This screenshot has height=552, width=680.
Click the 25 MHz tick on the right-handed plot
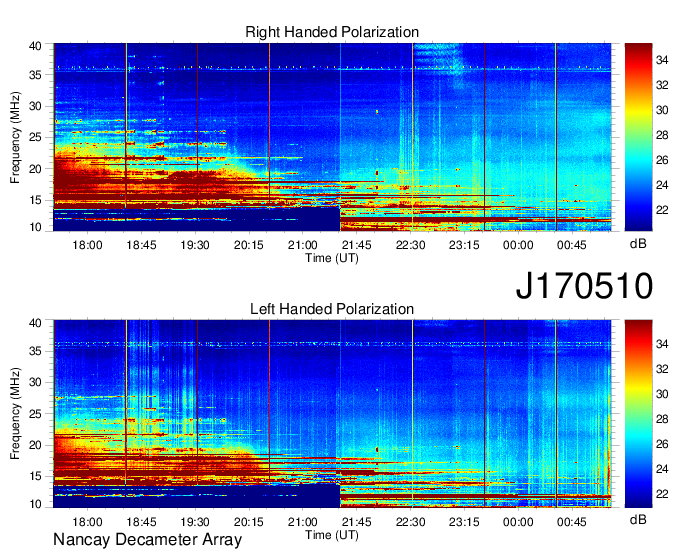(x=35, y=137)
